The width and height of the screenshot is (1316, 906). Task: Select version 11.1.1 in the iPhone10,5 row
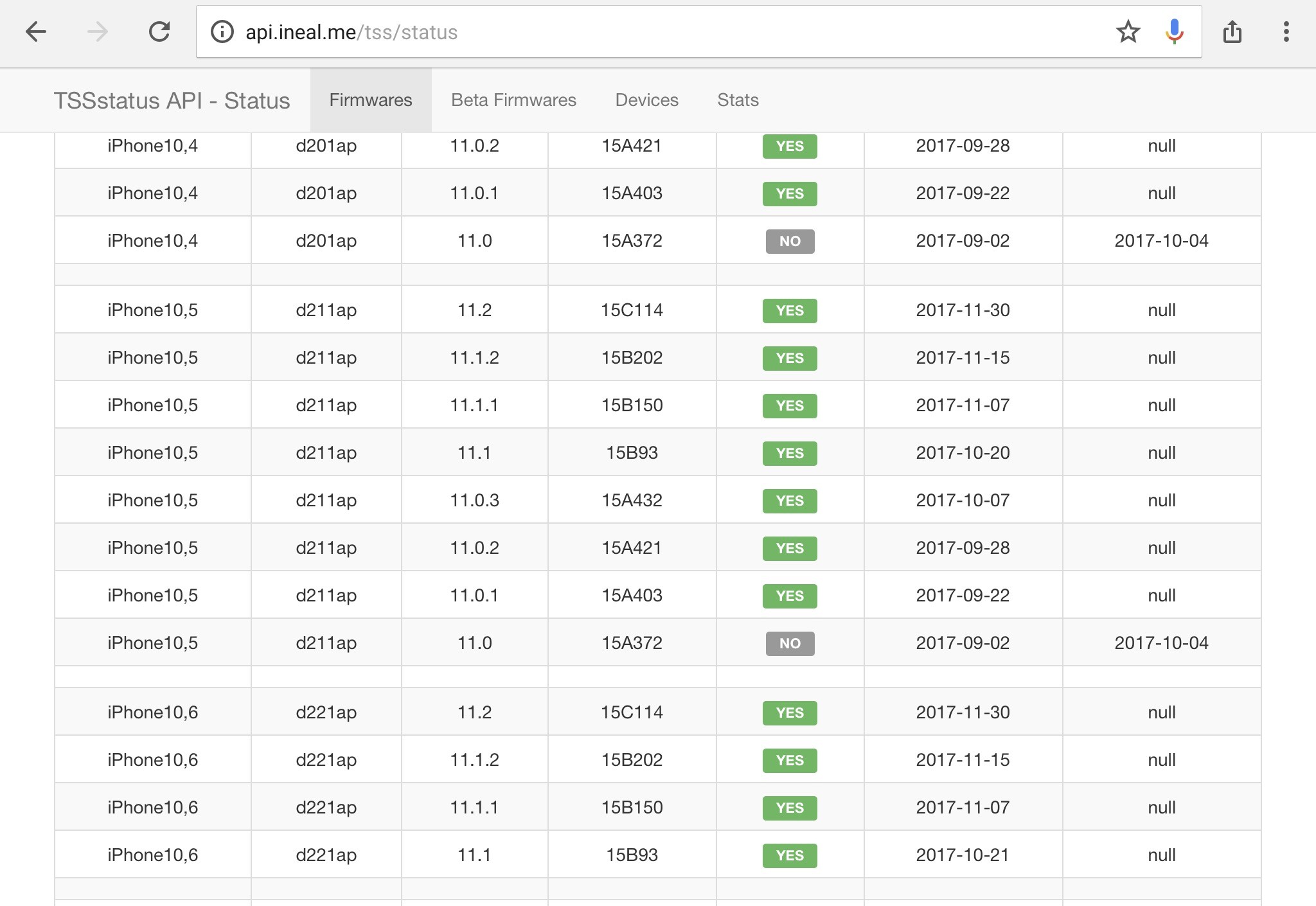(474, 405)
